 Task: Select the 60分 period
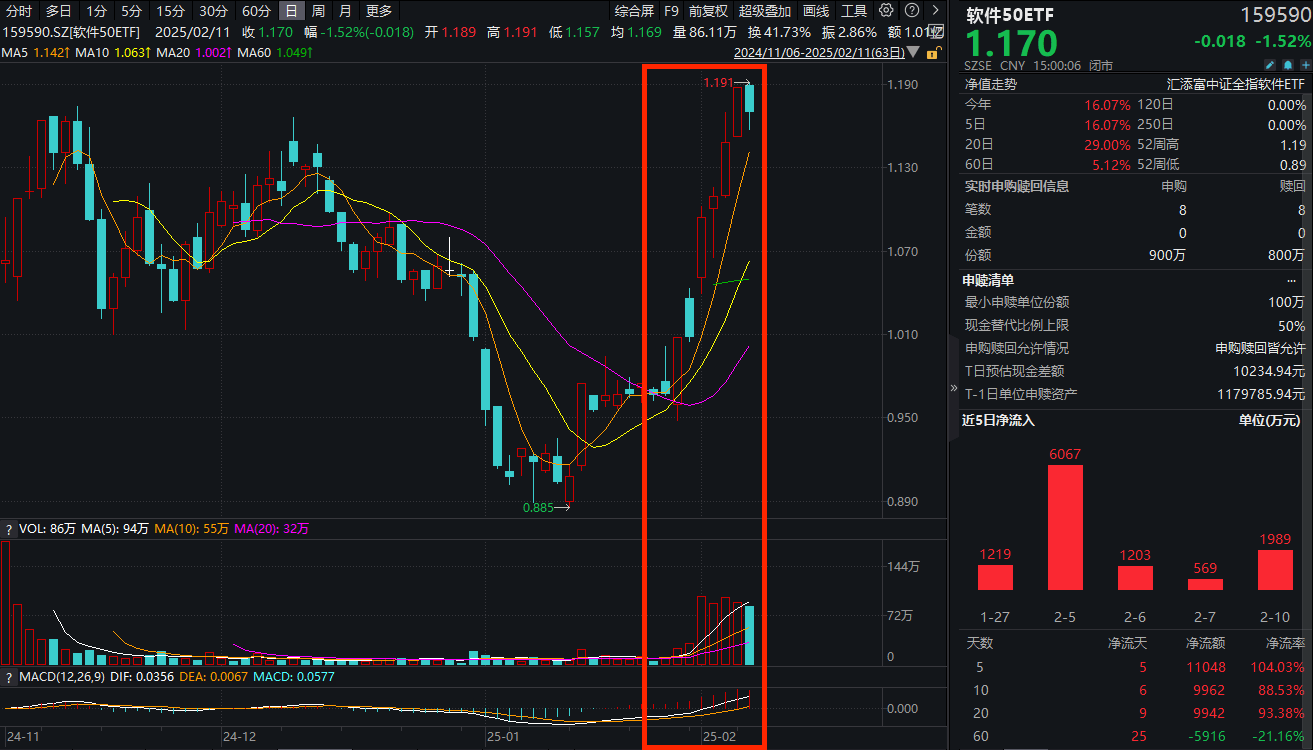click(x=256, y=11)
